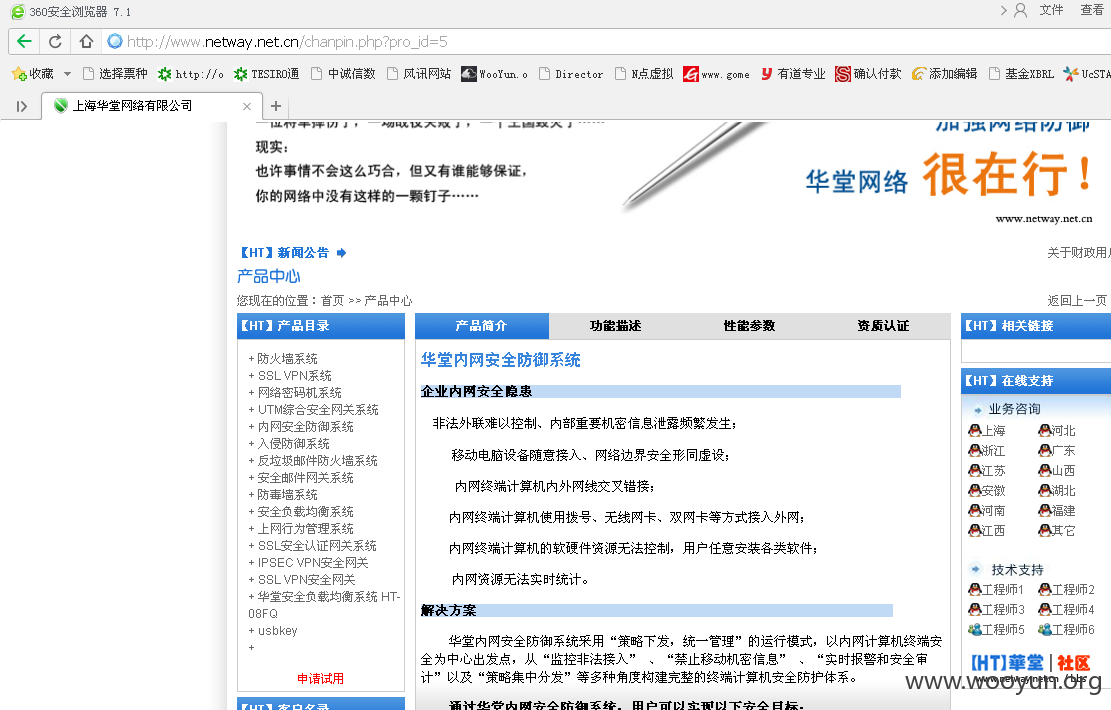The height and width of the screenshot is (710, 1111).
Task: Open the http://o bookmark
Action: tap(191, 74)
